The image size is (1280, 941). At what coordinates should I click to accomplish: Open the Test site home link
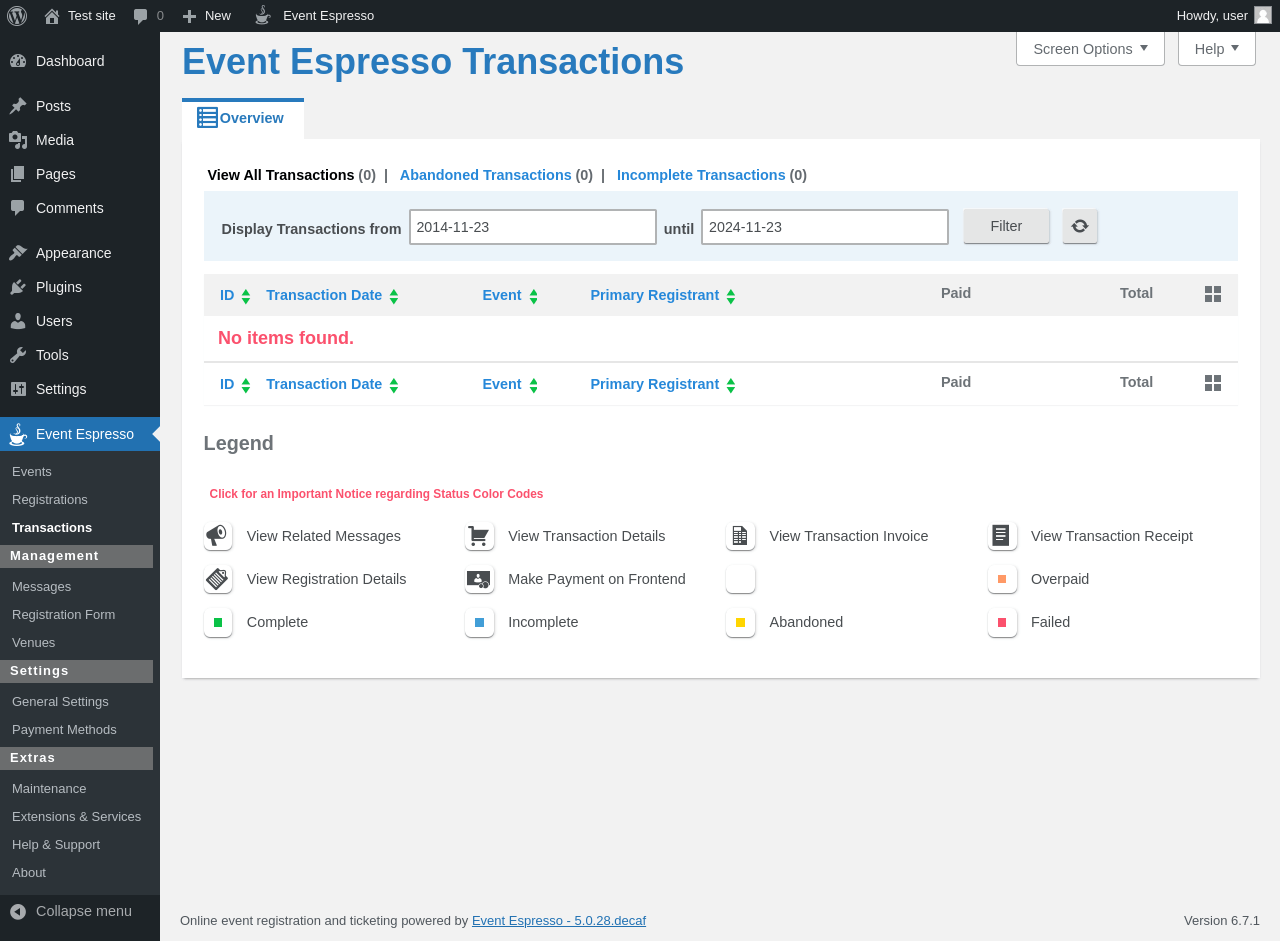click(x=80, y=15)
